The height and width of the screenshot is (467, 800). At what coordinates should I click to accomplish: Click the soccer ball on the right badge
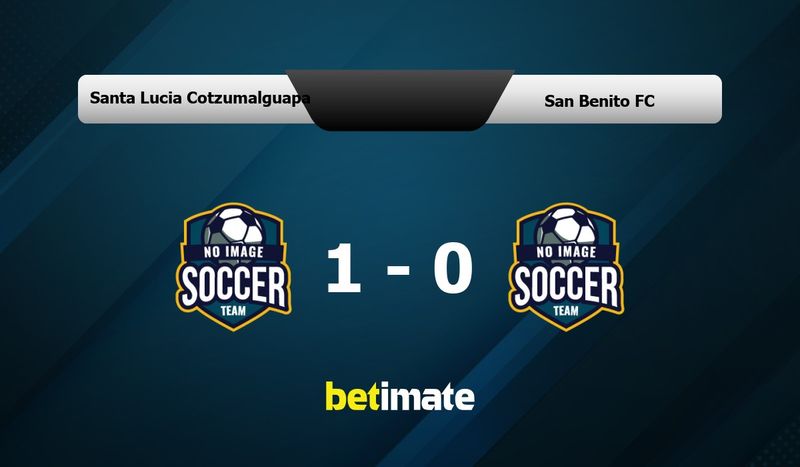[x=567, y=227]
